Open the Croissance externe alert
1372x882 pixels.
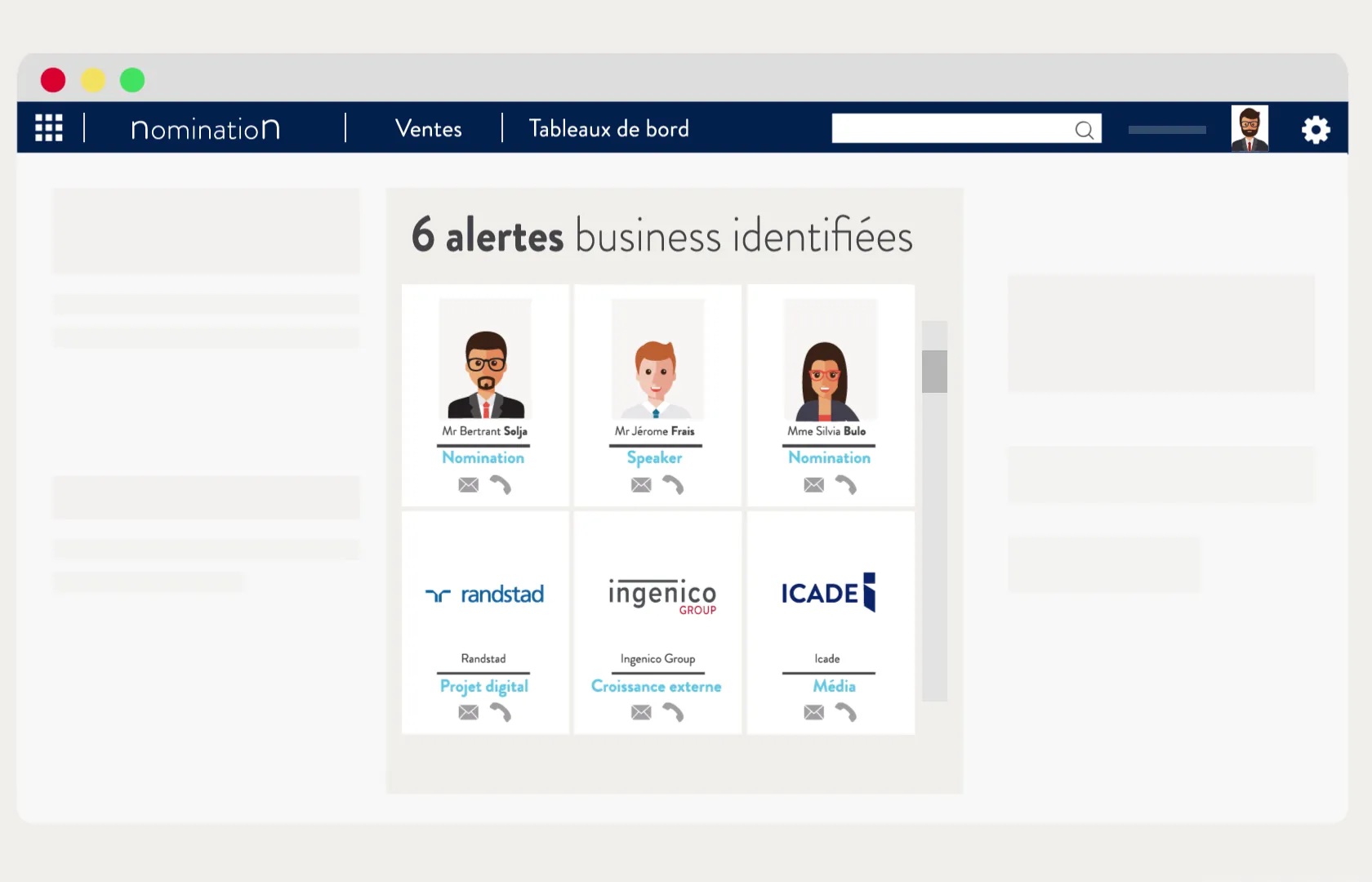[x=657, y=687]
